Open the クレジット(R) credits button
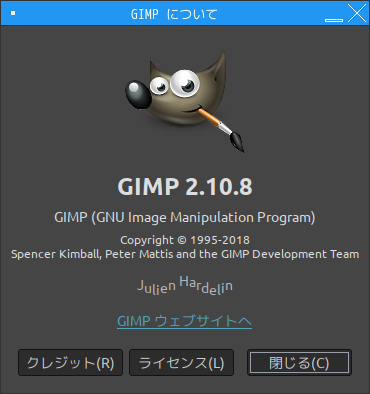This screenshot has height=394, width=370. 70,362
